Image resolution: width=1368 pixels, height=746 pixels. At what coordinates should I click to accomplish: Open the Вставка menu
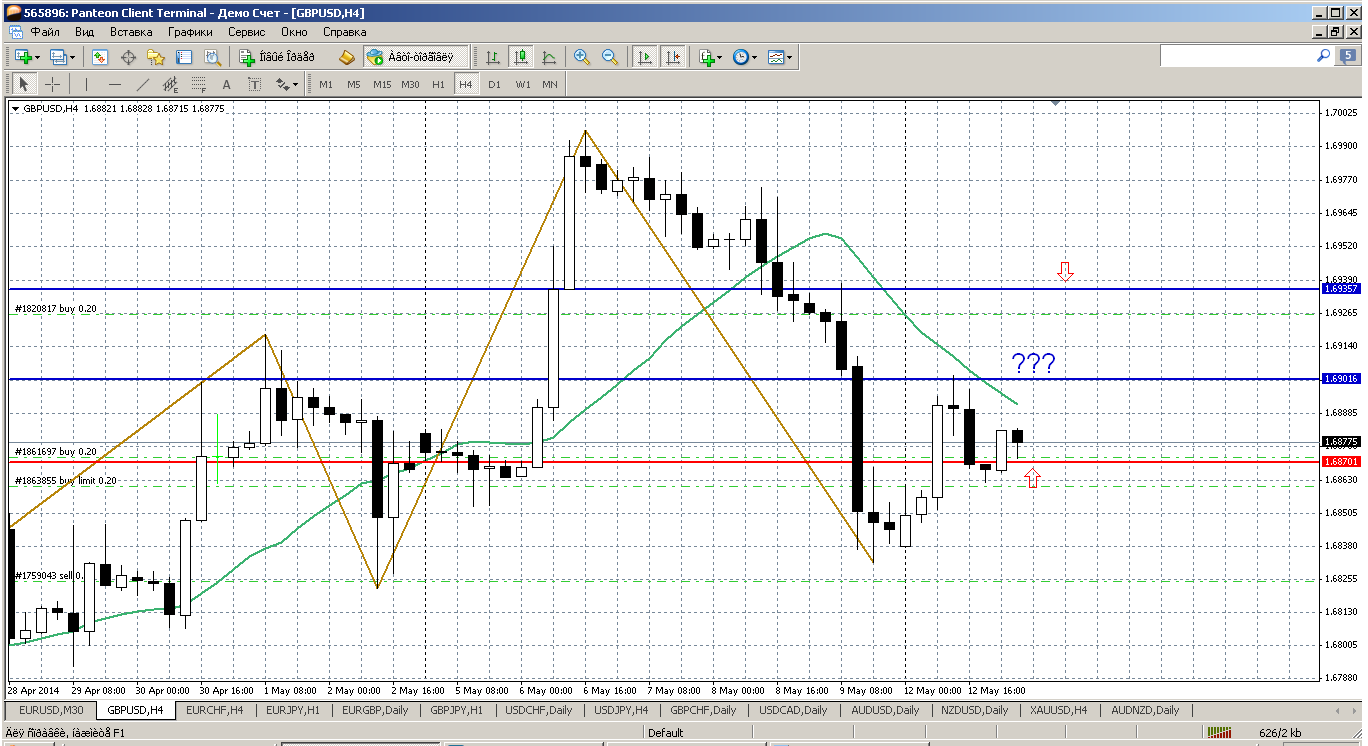[x=131, y=32]
